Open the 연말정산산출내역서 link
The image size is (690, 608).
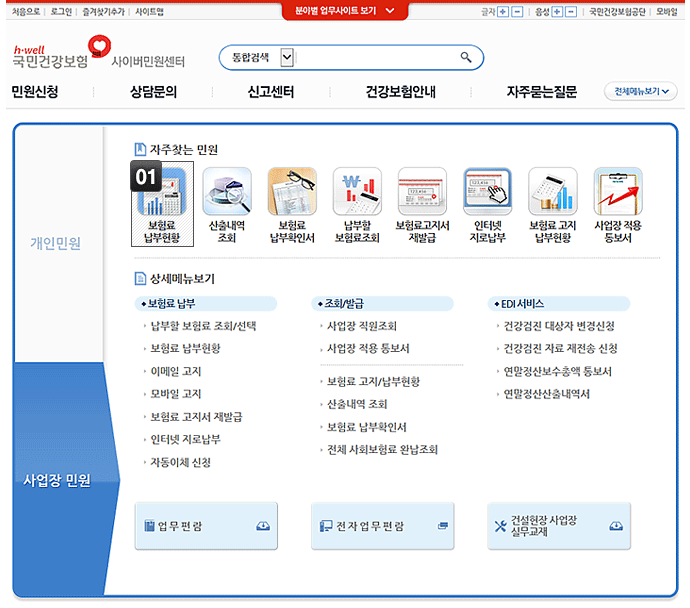547,394
